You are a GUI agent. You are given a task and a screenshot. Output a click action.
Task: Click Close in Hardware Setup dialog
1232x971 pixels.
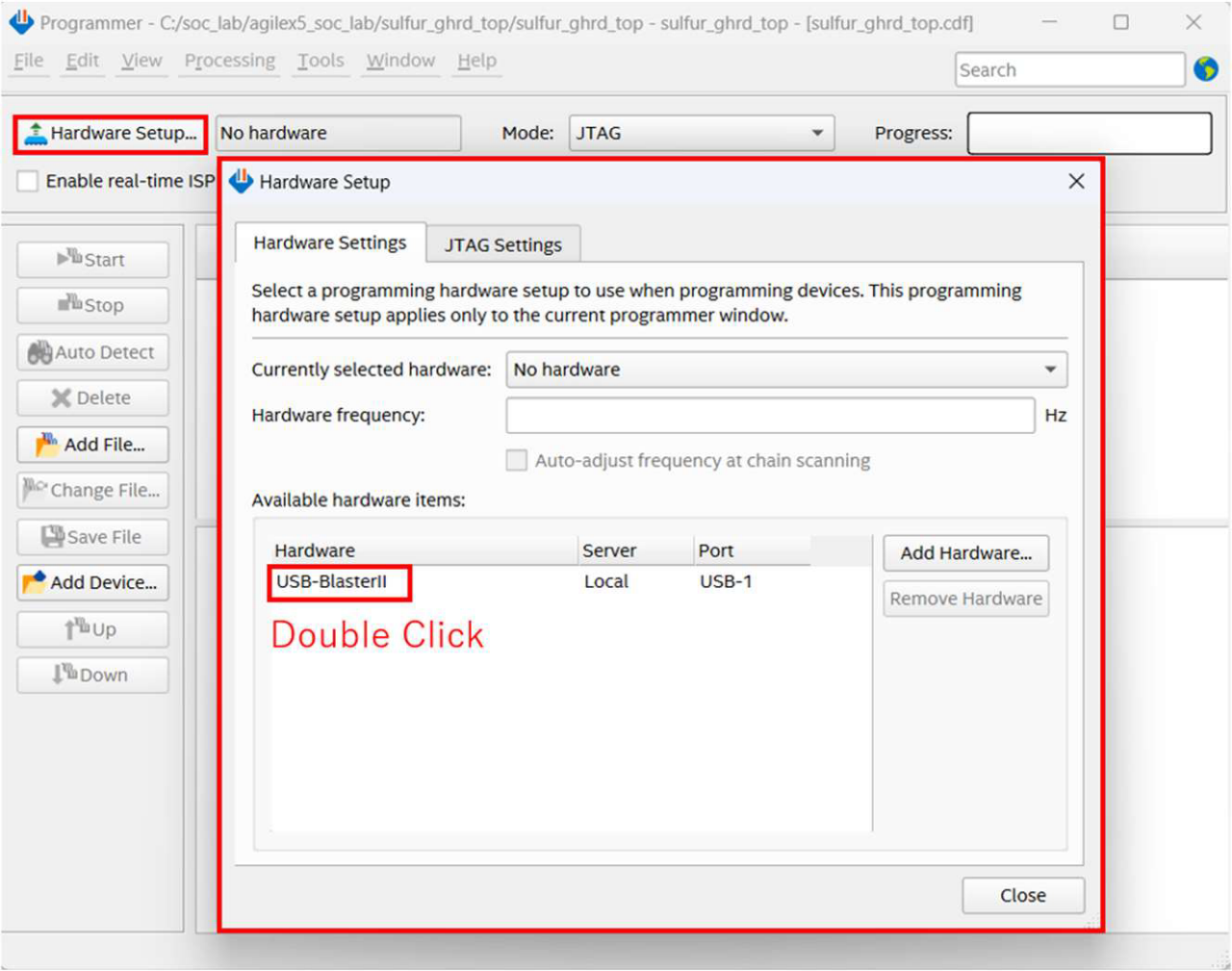point(1022,895)
